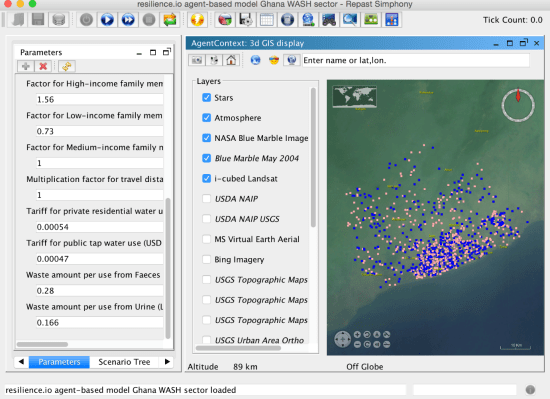Click the private residential tariff field 0.00054
This screenshot has height=399, width=550.
point(100,227)
